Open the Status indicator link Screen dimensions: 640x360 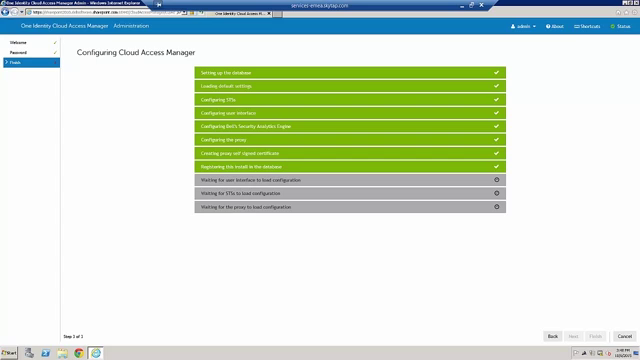[x=620, y=26]
